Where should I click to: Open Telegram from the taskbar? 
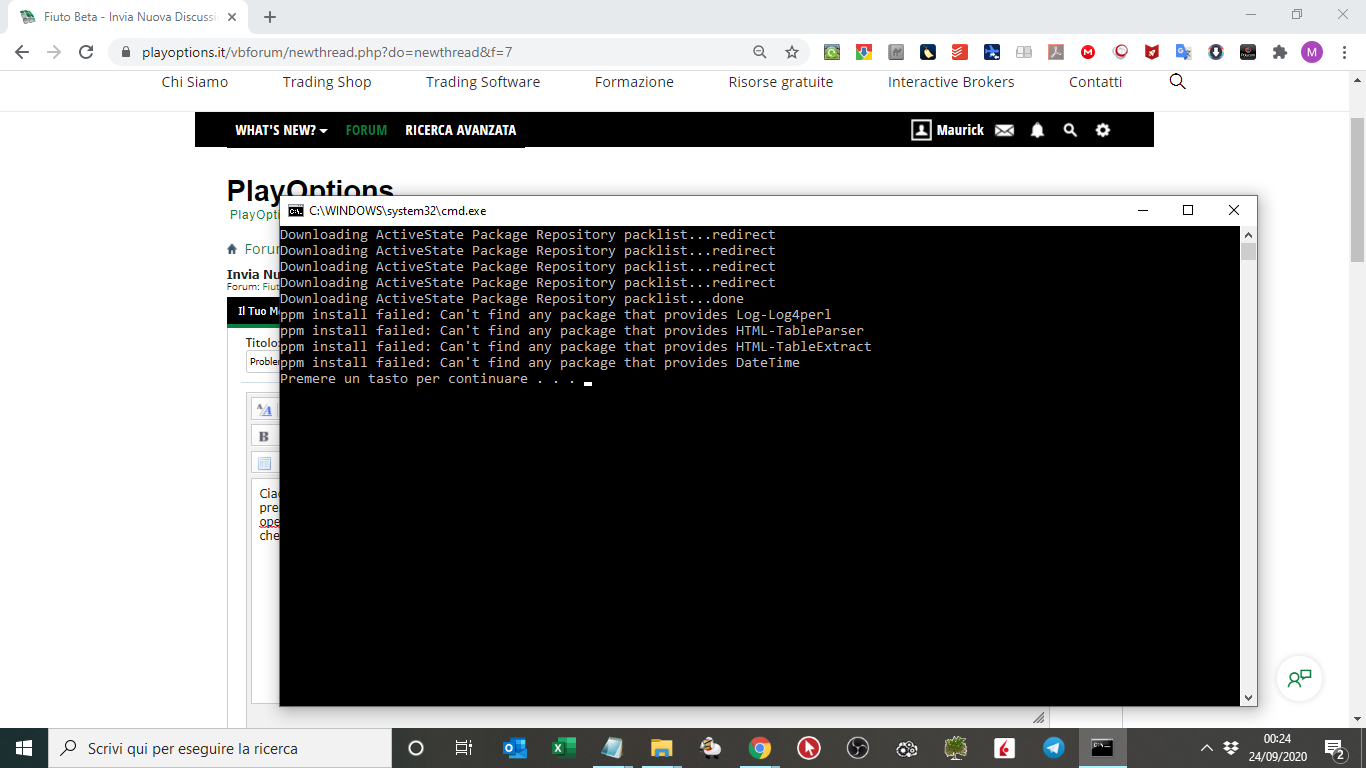1053,748
